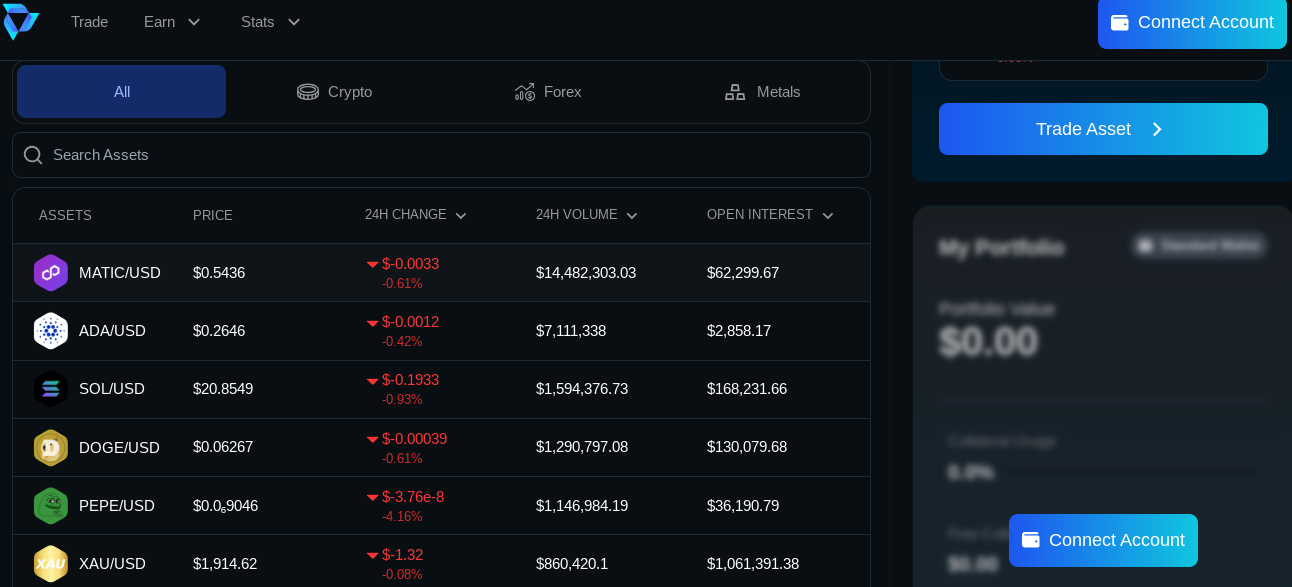Expand the Stats menu

click(270, 22)
